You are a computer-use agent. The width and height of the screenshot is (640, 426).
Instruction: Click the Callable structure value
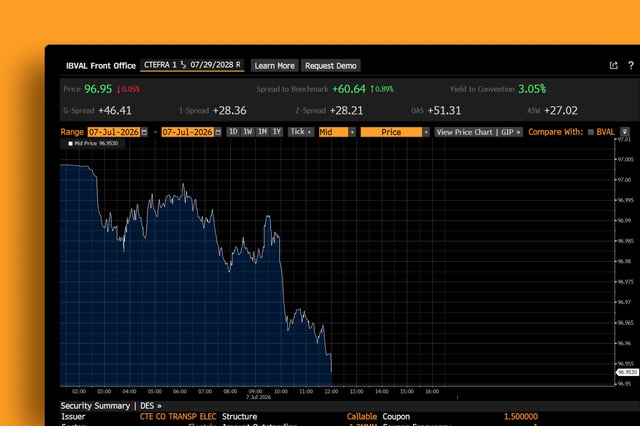[x=362, y=417]
